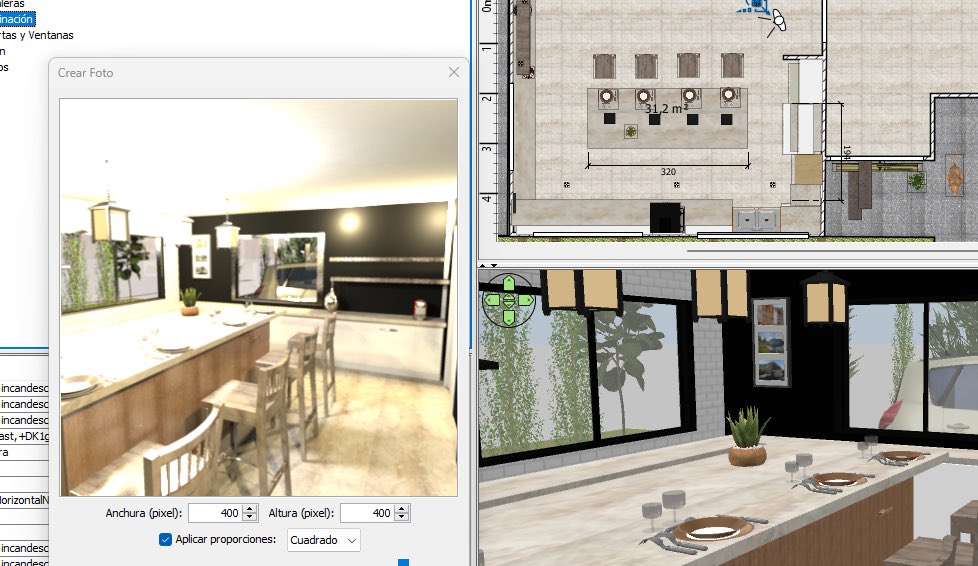Click the furniture row containing HorizontalN
The width and height of the screenshot is (978, 566).
[24, 500]
